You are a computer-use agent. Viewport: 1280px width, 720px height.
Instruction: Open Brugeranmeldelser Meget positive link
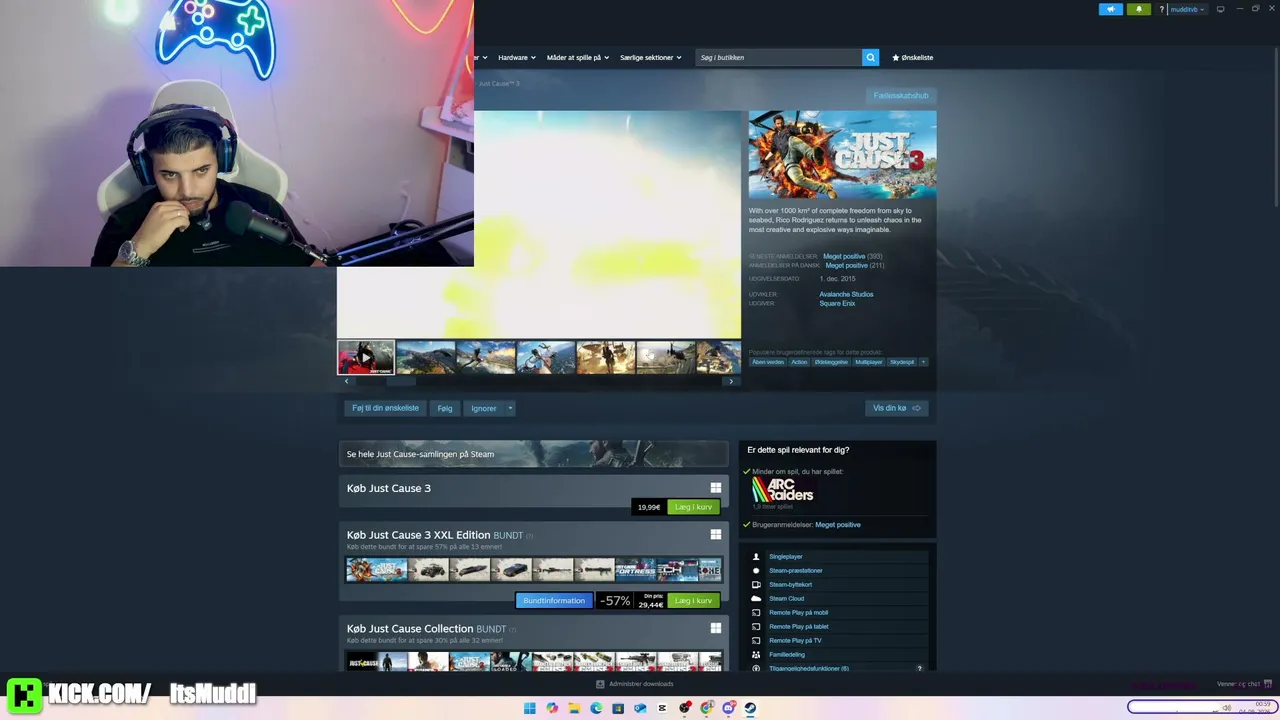tap(838, 525)
